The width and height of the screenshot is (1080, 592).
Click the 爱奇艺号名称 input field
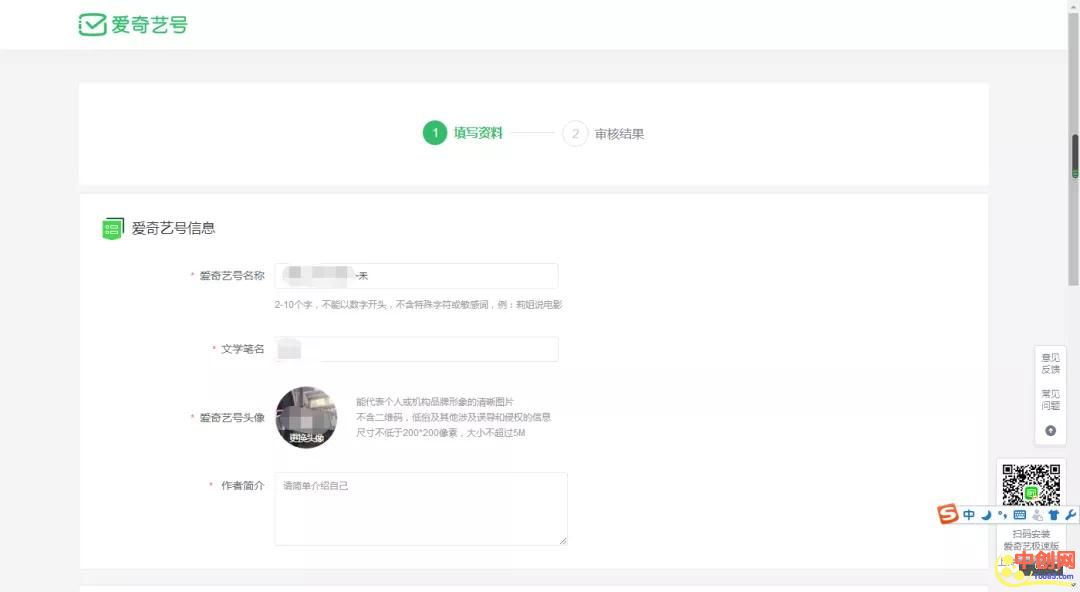pyautogui.click(x=416, y=276)
